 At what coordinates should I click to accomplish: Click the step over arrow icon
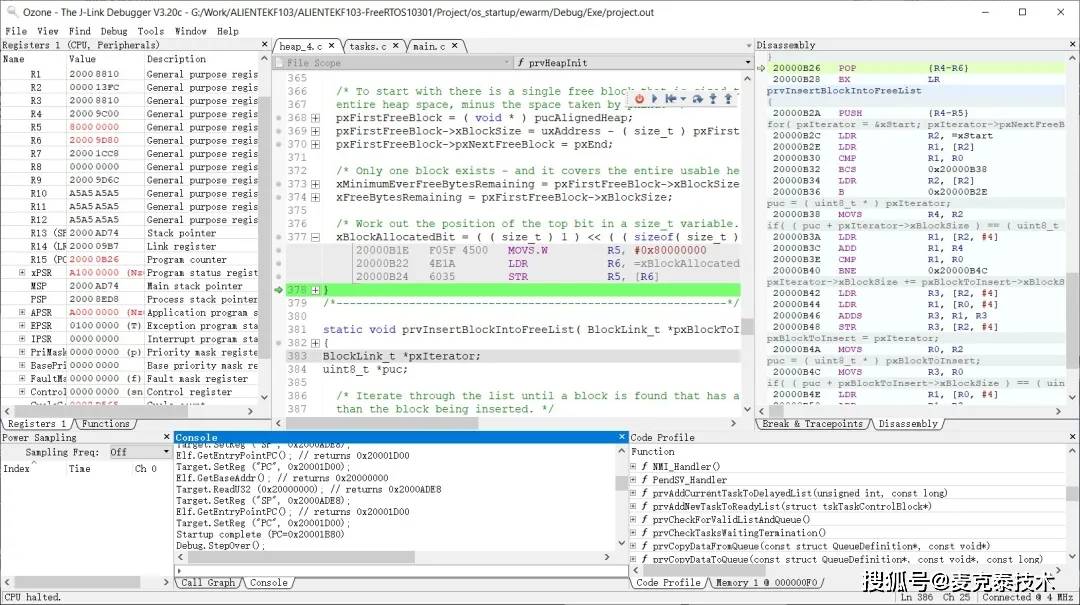click(x=697, y=98)
